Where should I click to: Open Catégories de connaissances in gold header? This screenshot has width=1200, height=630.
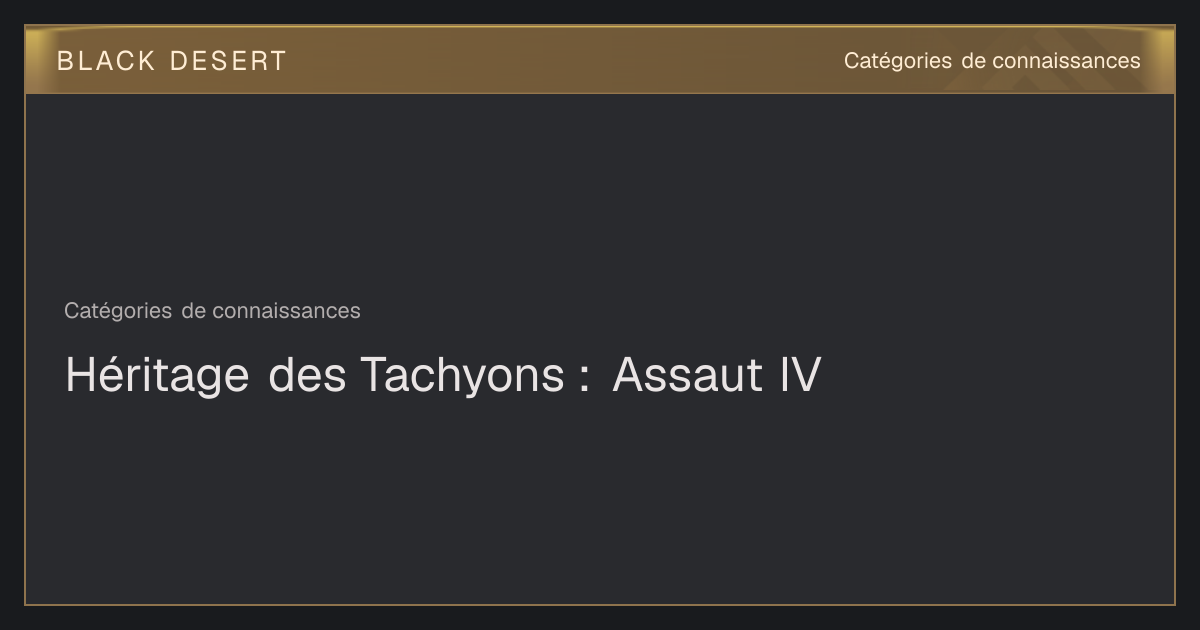(x=991, y=61)
